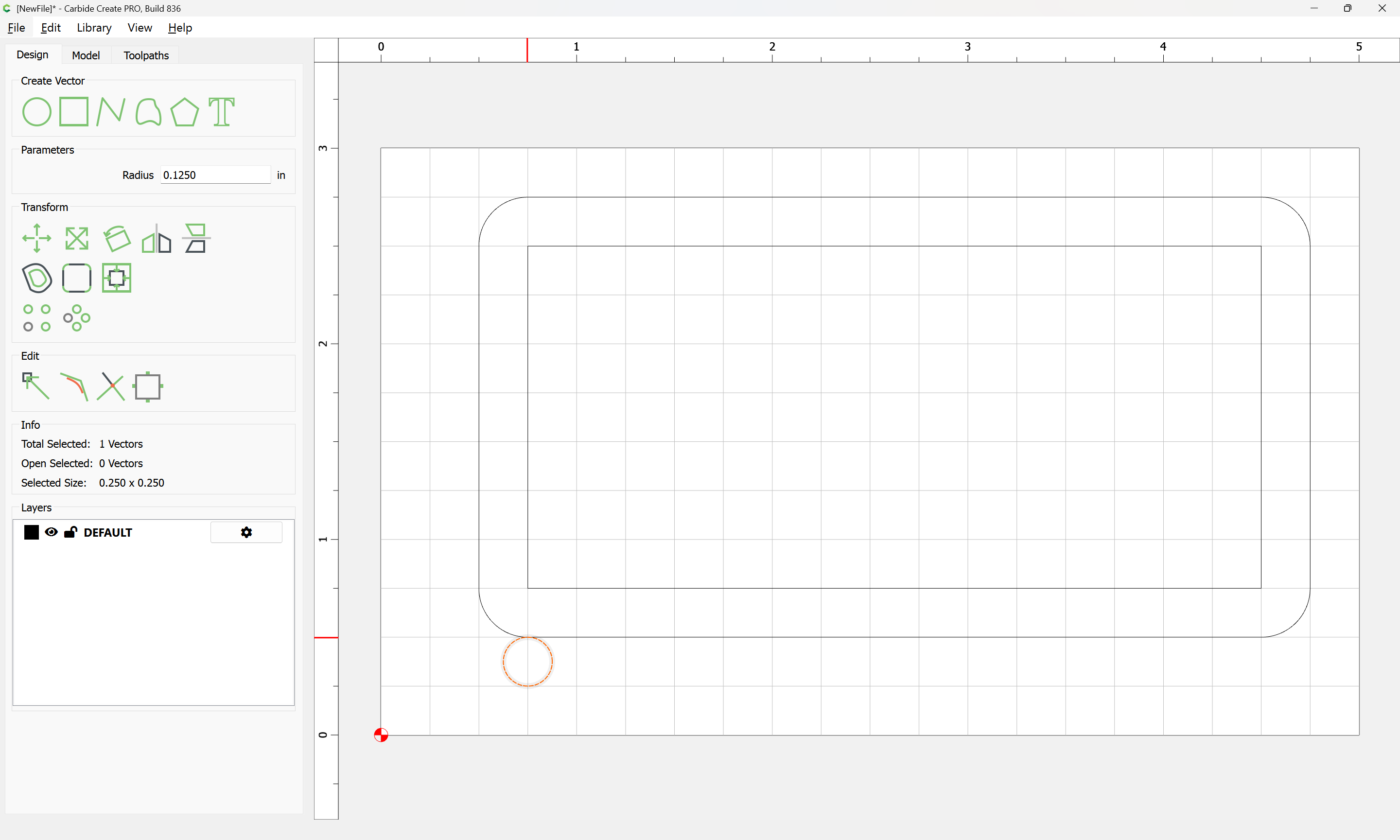Viewport: 1400px width, 840px height.
Task: Click the Trim Vectors scissors icon
Action: point(110,386)
